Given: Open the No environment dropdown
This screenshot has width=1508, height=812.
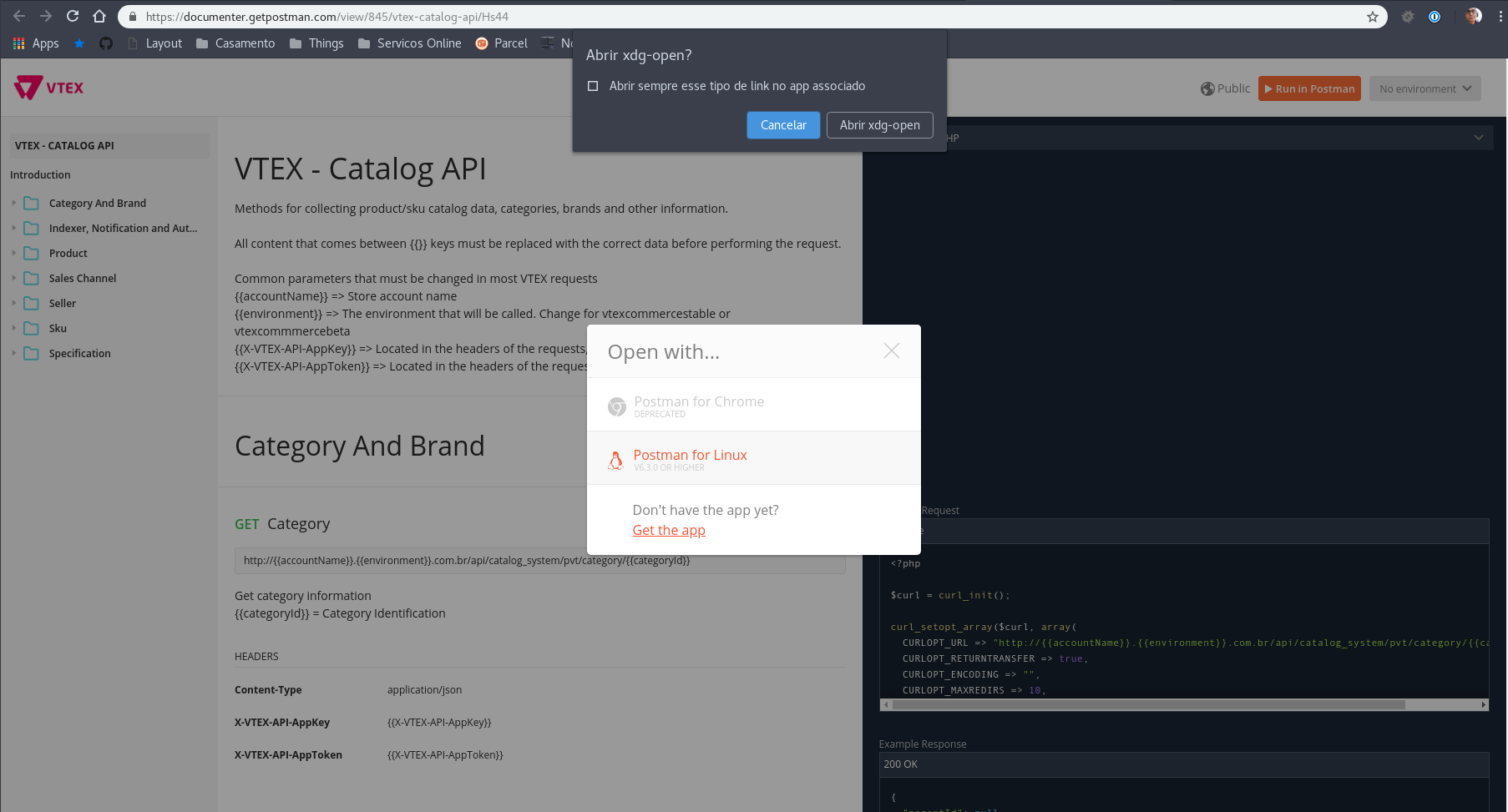Looking at the screenshot, I should click(1425, 88).
